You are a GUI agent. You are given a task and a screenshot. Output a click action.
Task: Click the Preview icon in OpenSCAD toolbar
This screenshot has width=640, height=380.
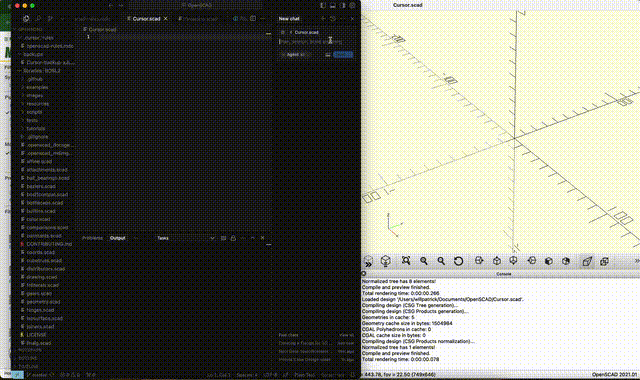[368, 261]
